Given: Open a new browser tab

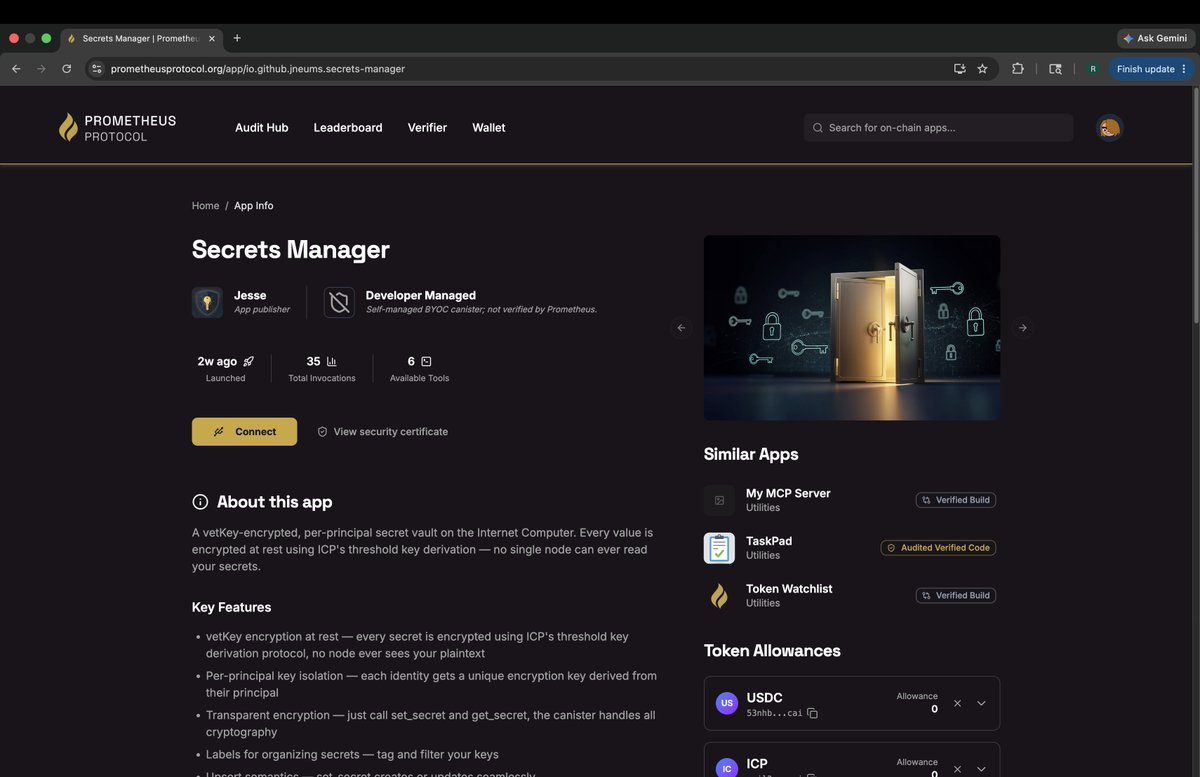Looking at the screenshot, I should [x=237, y=38].
